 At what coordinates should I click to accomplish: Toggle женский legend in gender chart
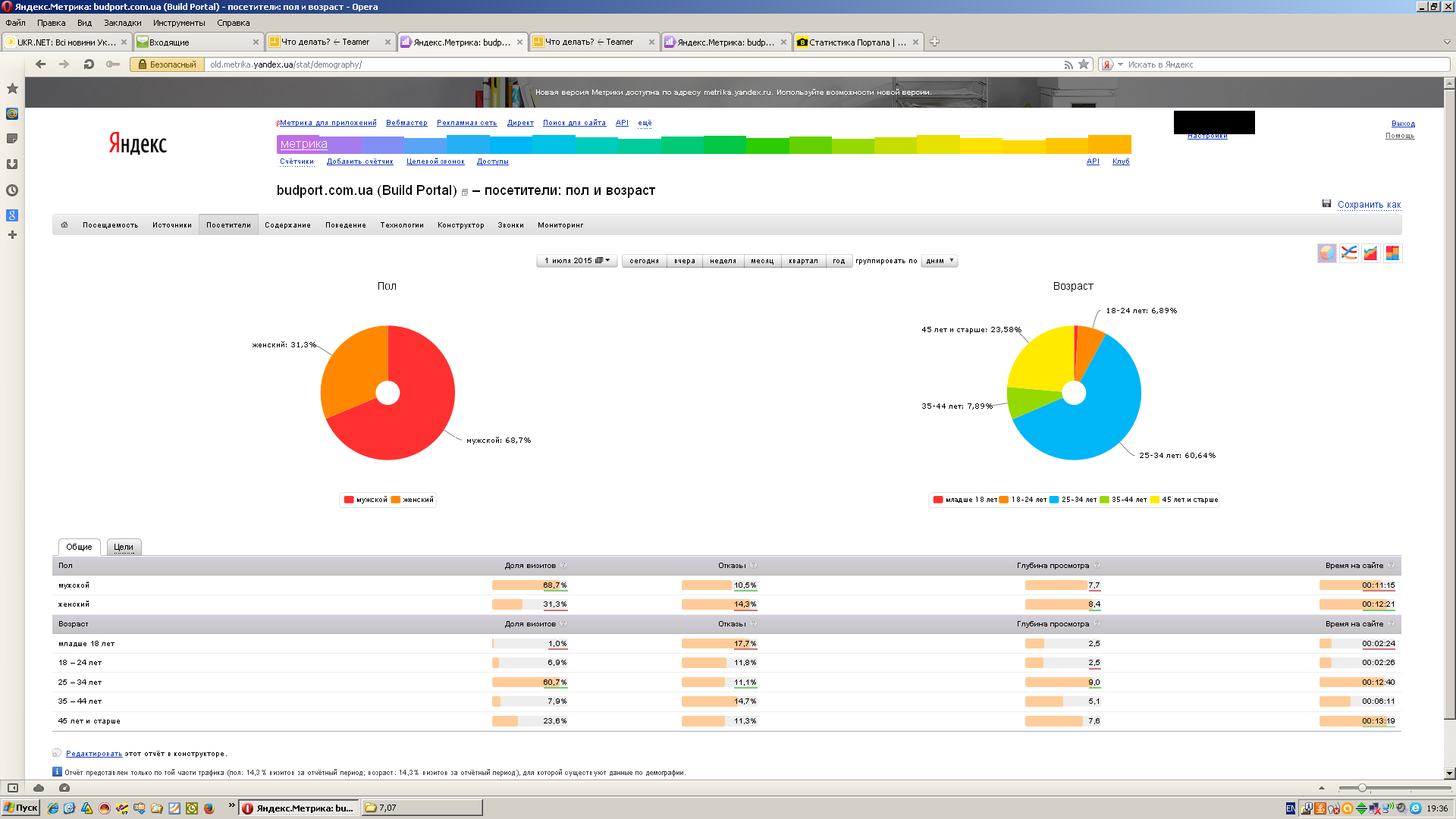(x=413, y=500)
